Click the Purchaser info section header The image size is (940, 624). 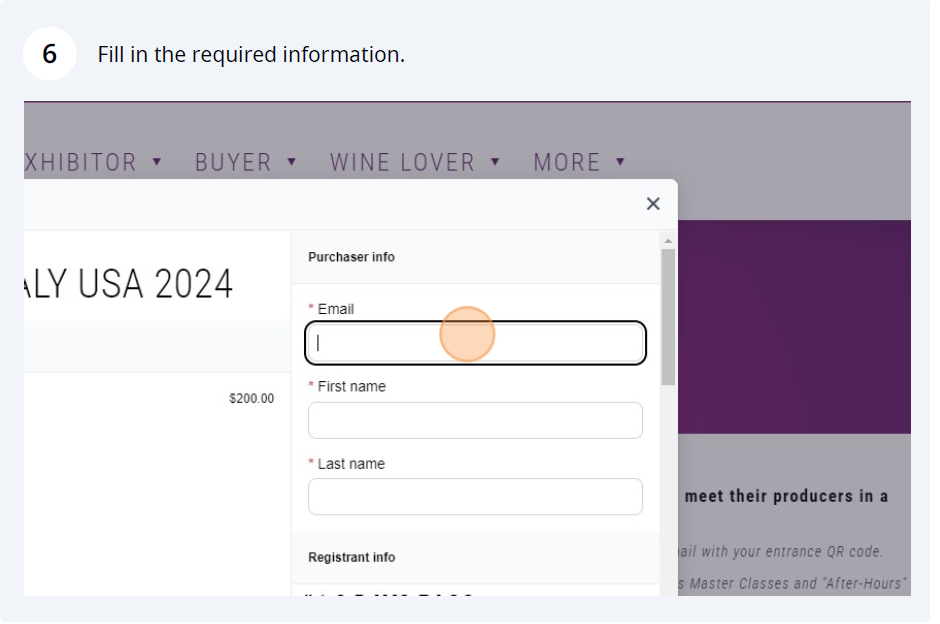pos(351,257)
